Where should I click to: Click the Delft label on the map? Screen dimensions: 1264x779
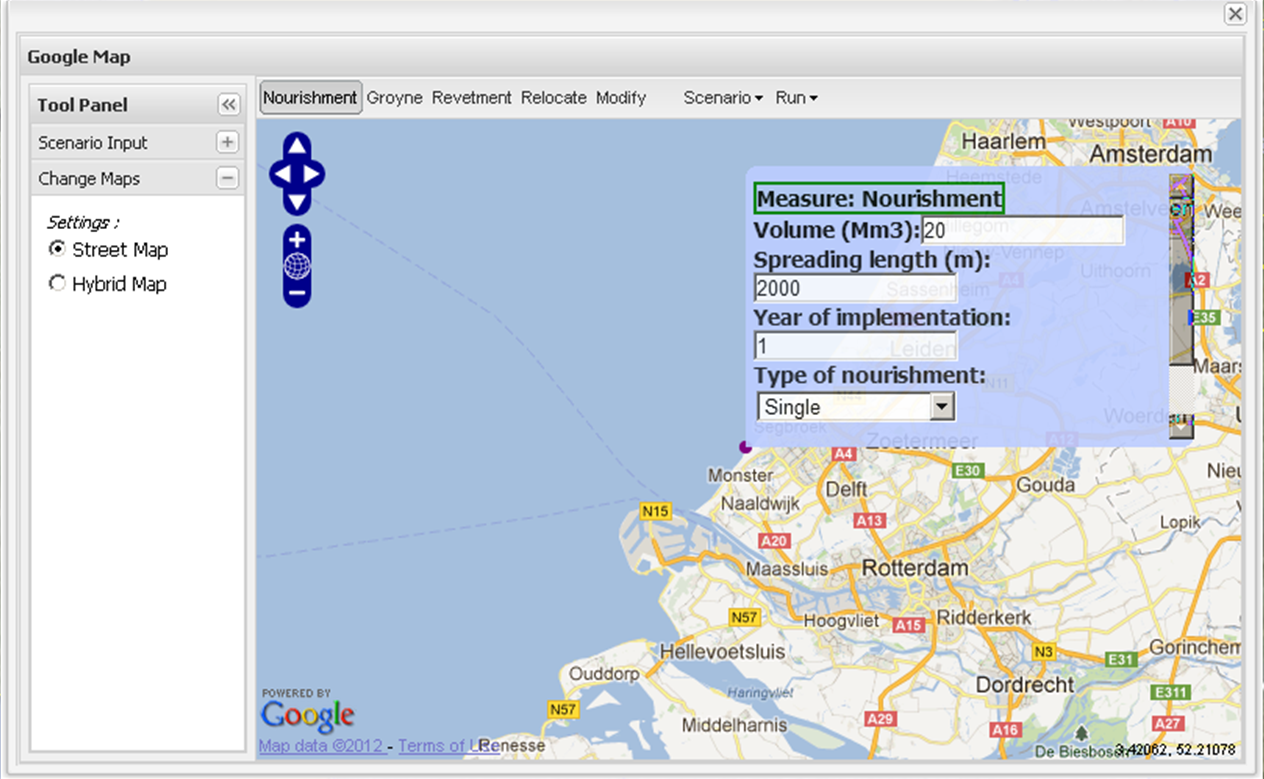[x=846, y=490]
